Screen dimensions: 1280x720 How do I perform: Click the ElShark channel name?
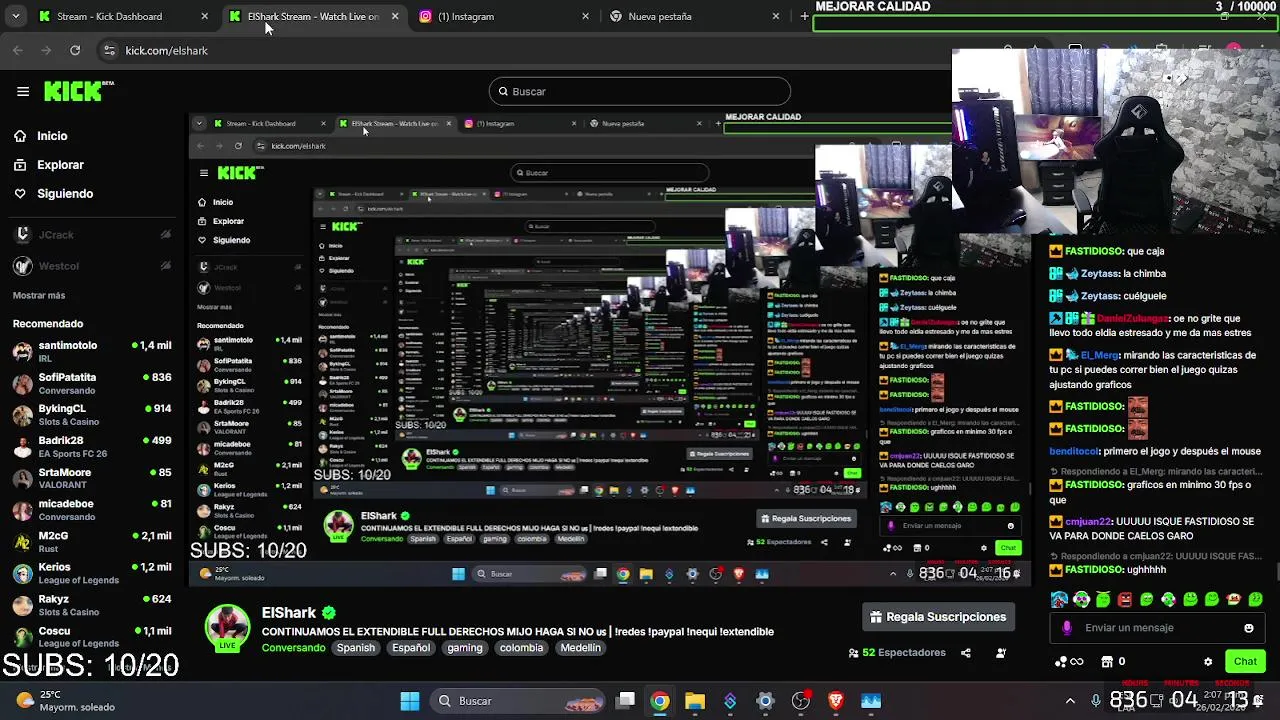coord(289,613)
